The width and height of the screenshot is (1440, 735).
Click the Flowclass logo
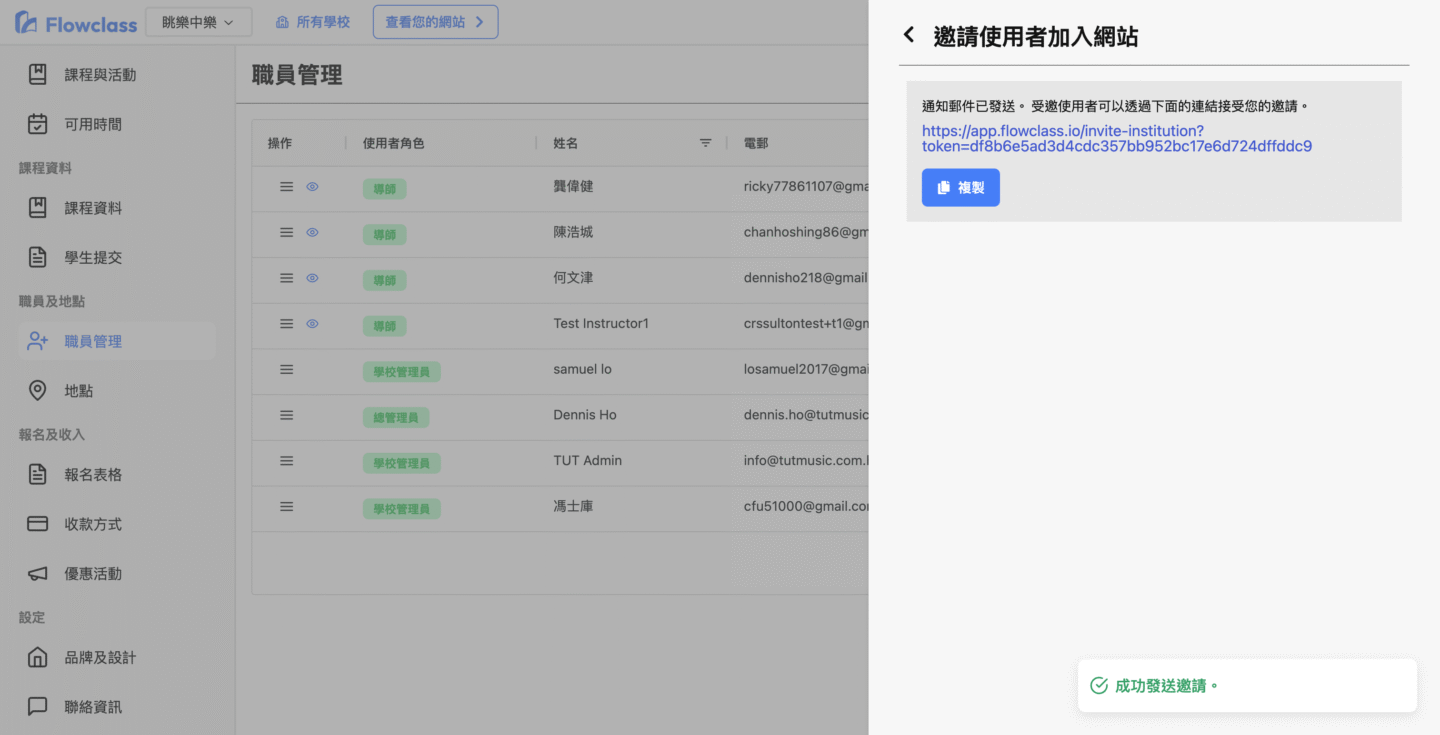[76, 22]
